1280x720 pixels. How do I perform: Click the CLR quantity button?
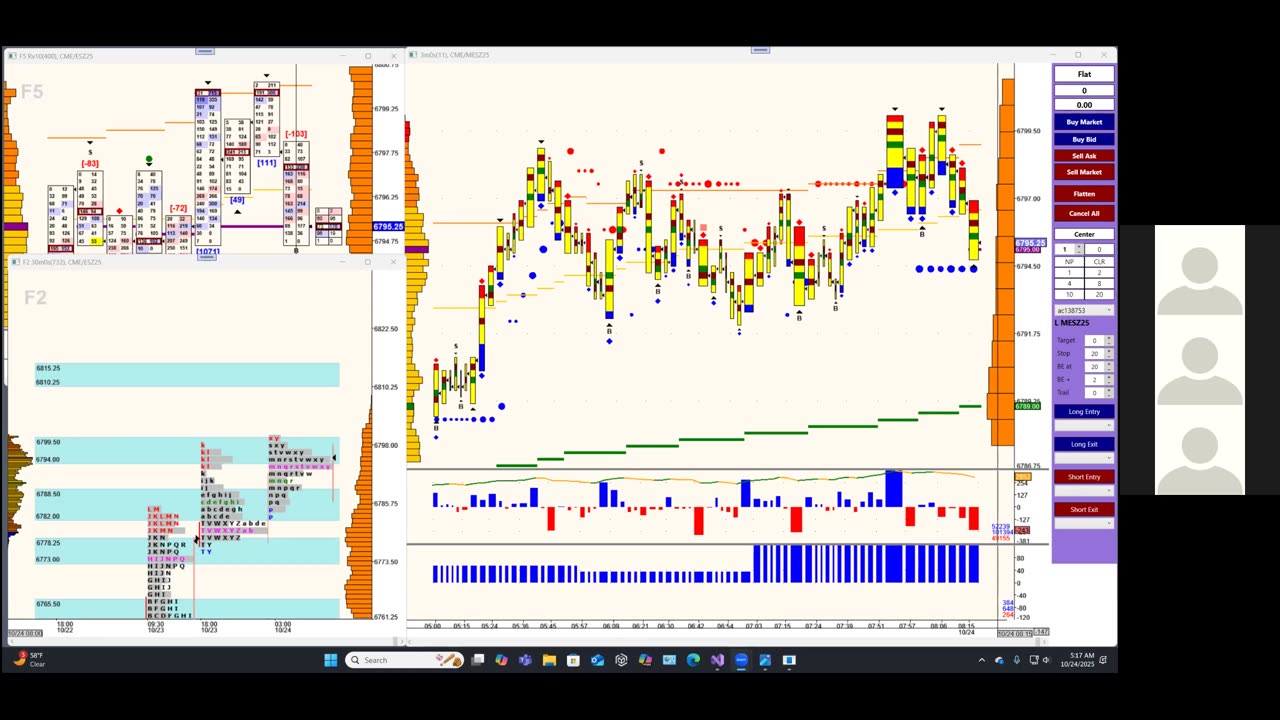tap(1099, 262)
